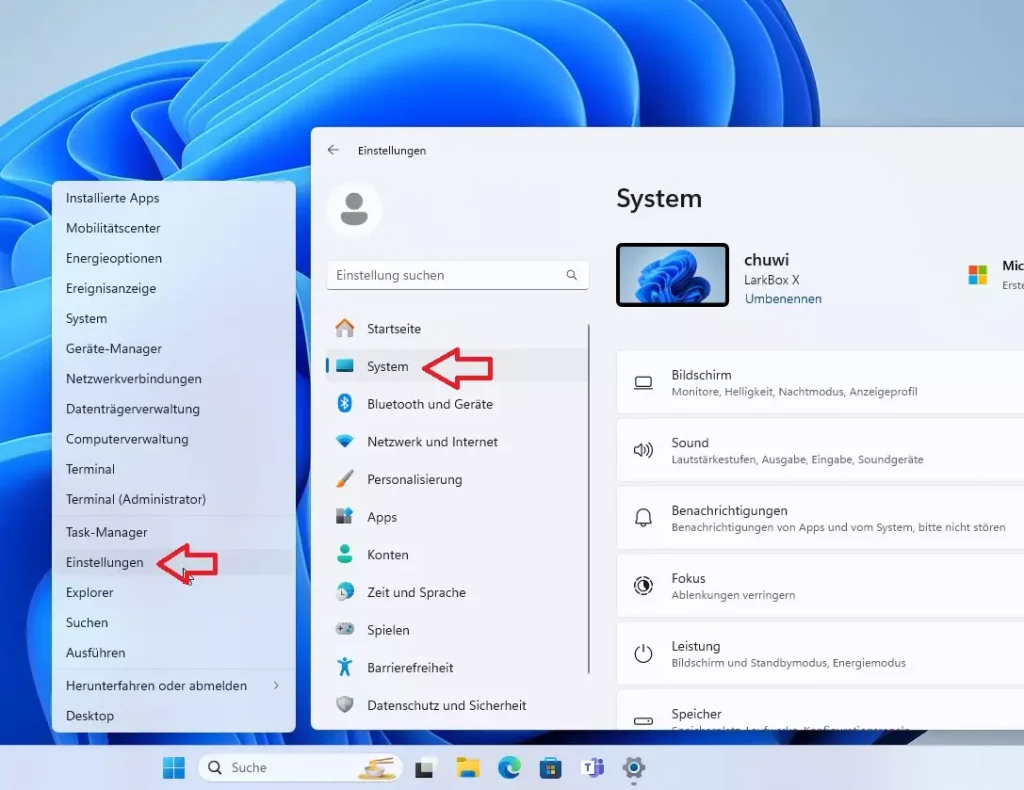1024x790 pixels.
Task: Click the back arrow in Settings
Action: [x=332, y=150]
